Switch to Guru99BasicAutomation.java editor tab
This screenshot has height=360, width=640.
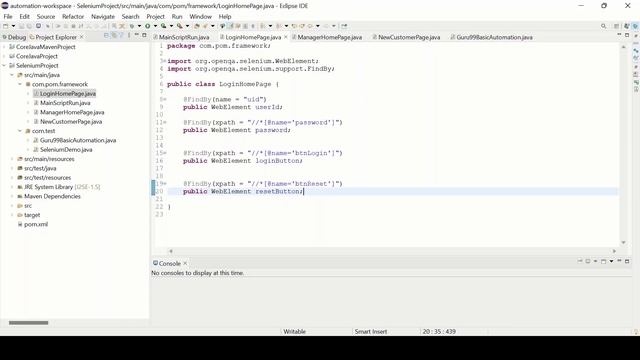pyautogui.click(x=491, y=37)
